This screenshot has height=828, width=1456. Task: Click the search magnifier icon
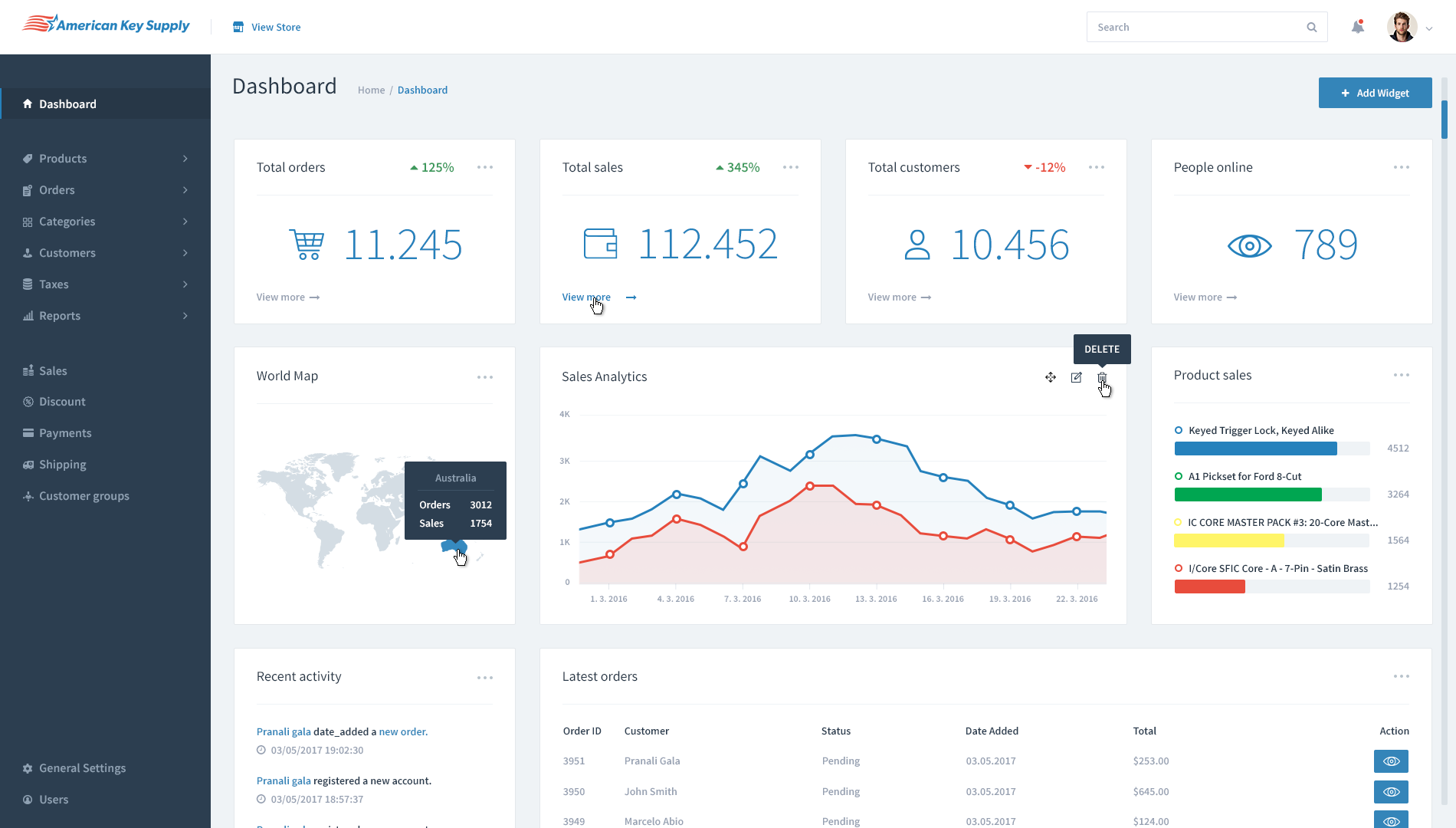pyautogui.click(x=1312, y=28)
